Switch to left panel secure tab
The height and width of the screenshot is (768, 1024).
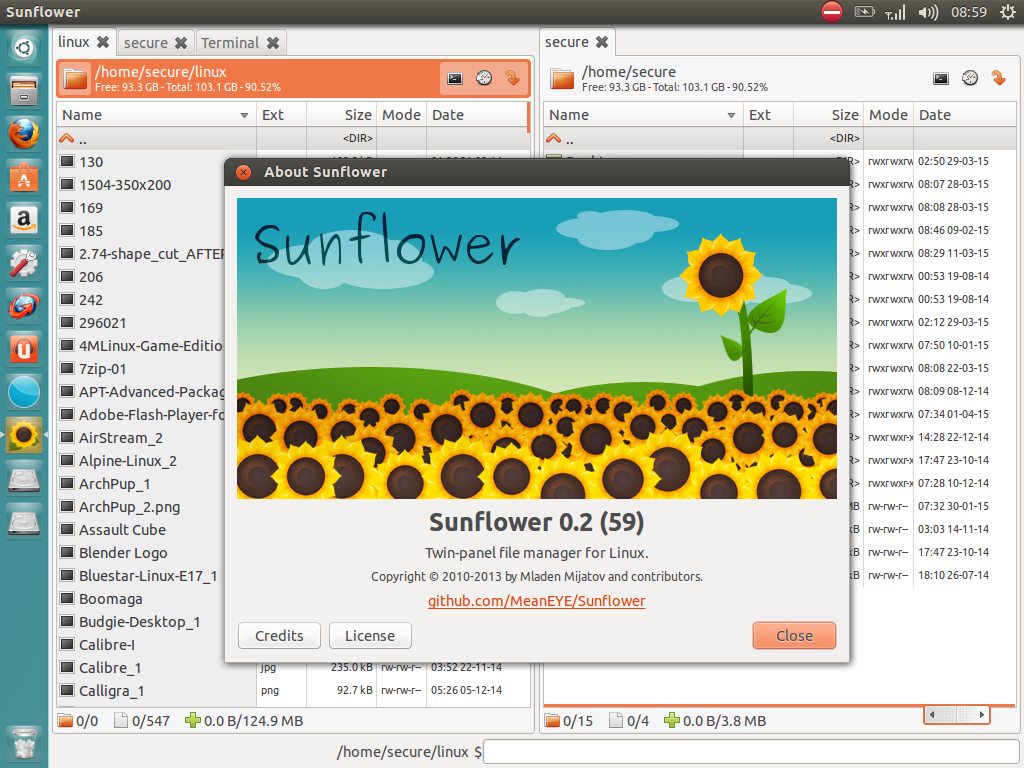tap(146, 42)
